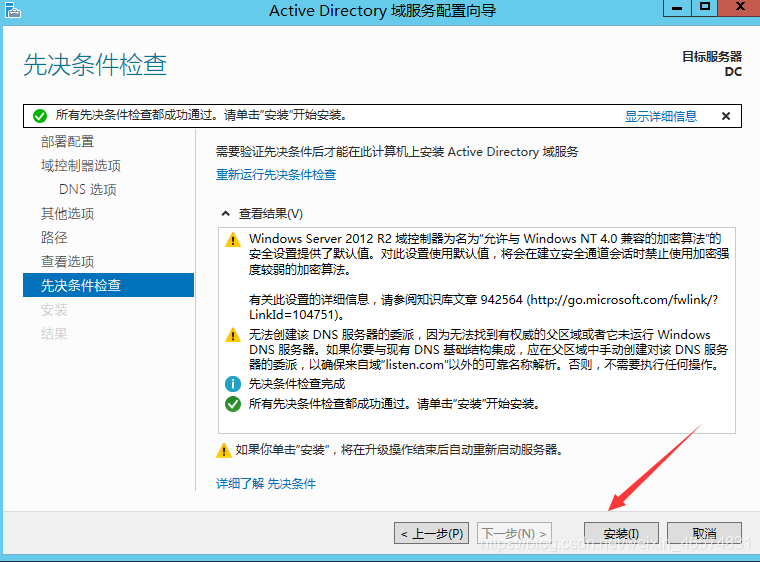Maximize the wizard window
Image resolution: width=760 pixels, height=562 pixels.
click(704, 8)
